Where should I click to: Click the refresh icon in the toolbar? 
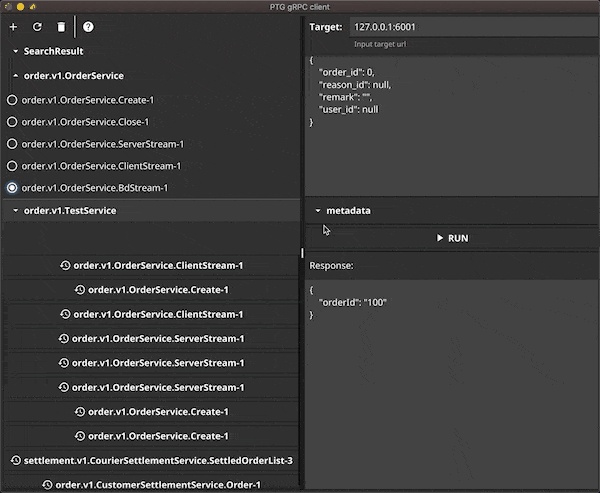click(37, 27)
